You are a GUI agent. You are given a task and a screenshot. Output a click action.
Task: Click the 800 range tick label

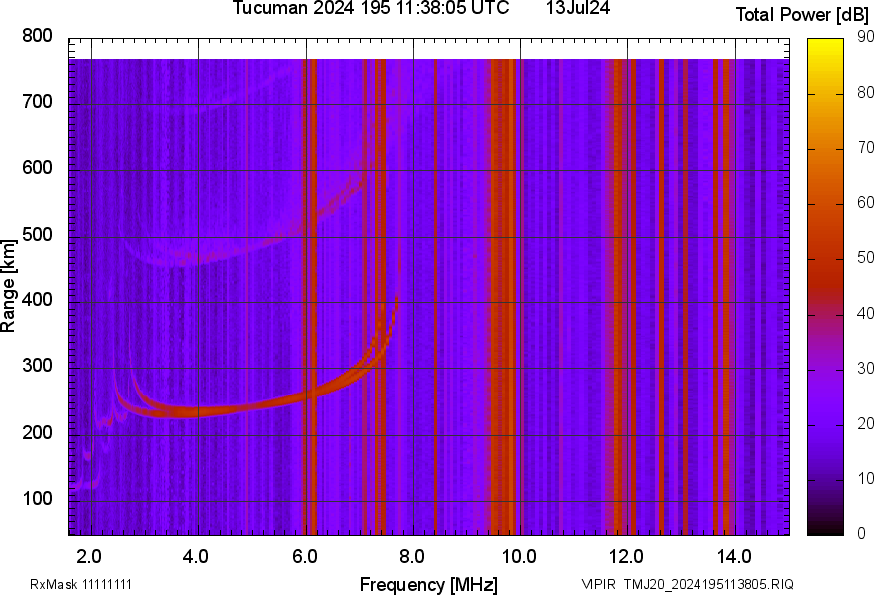click(x=37, y=36)
